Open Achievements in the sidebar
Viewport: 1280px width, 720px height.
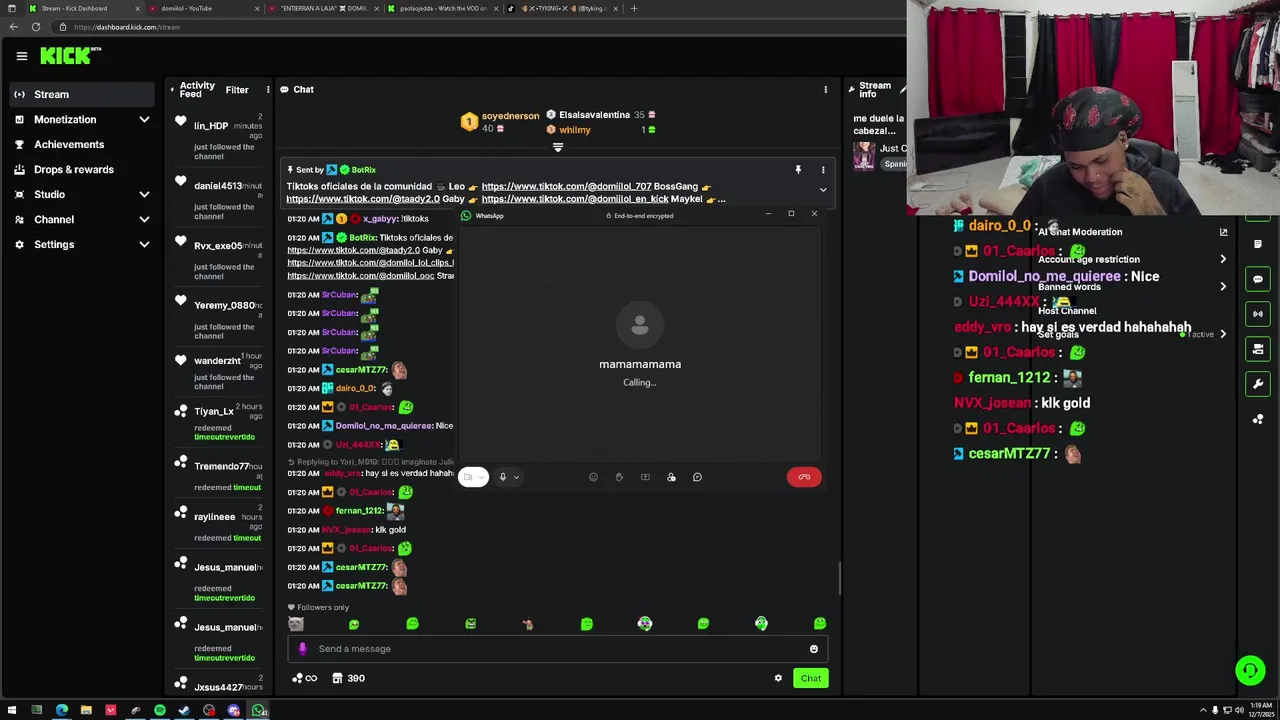[82, 144]
